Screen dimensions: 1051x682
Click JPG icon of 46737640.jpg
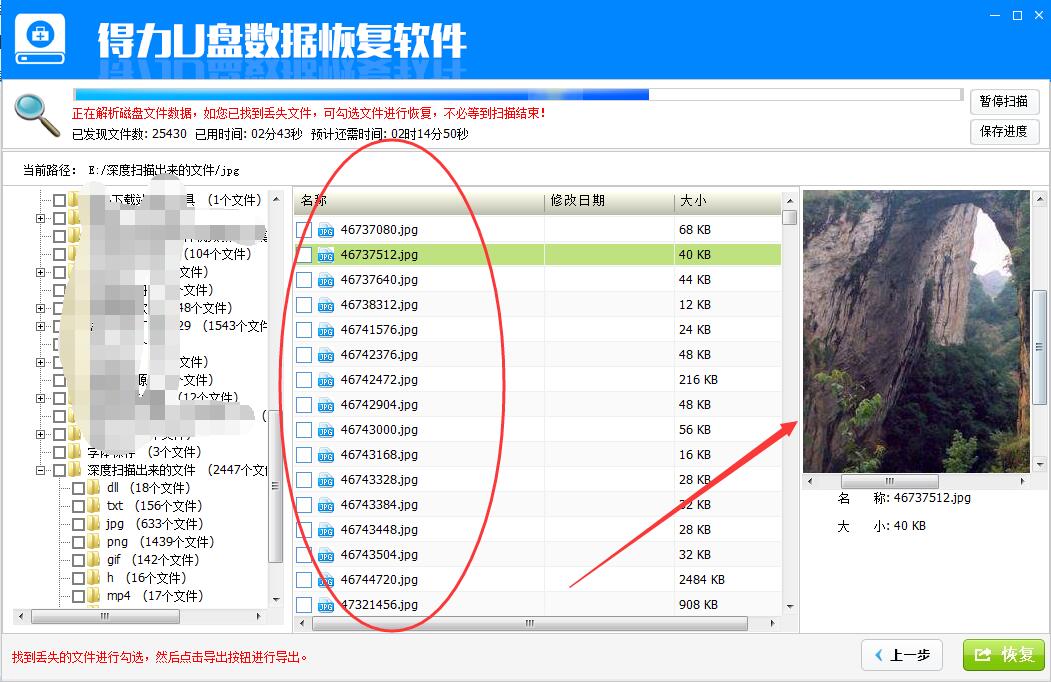pos(326,280)
